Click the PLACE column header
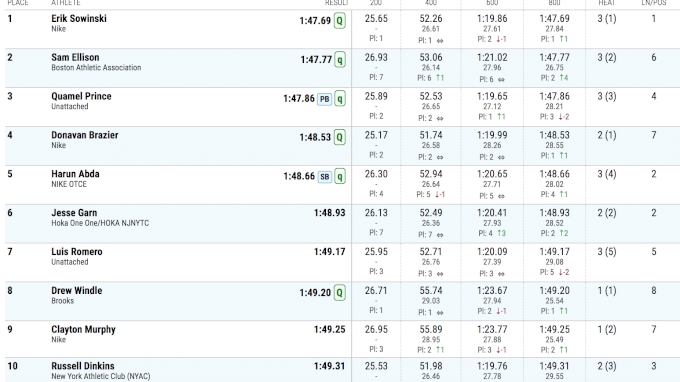This screenshot has width=680, height=382. coord(18,3)
